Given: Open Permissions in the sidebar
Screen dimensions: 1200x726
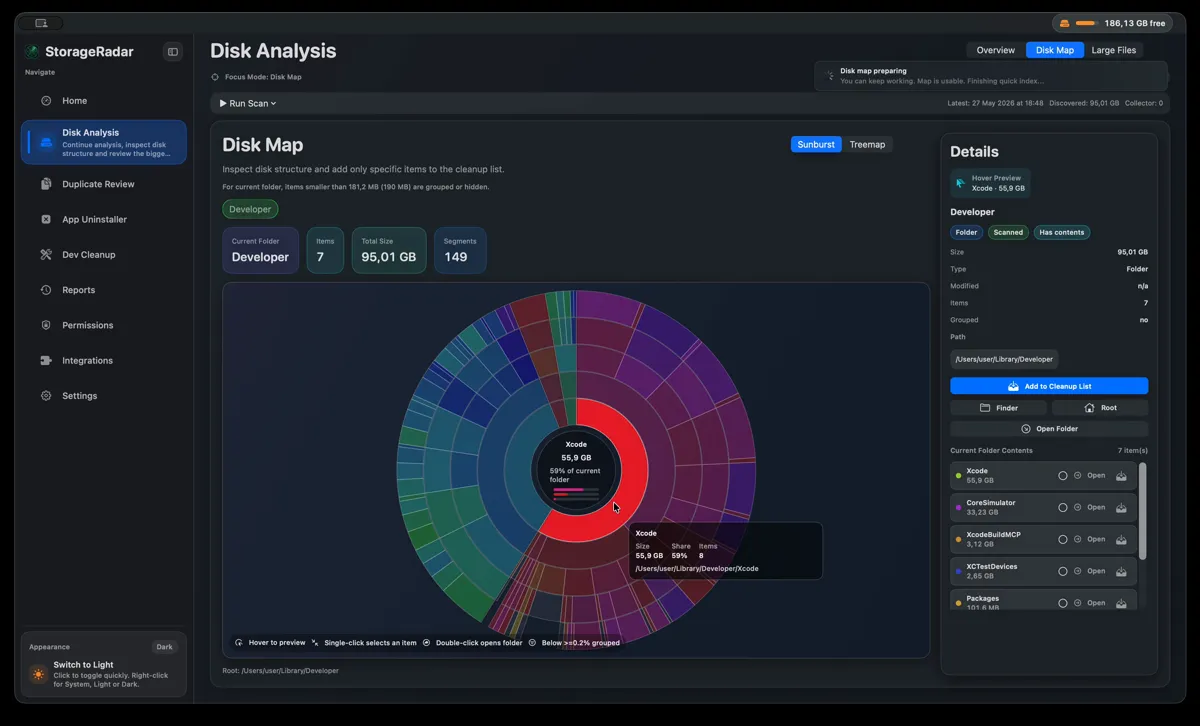Looking at the screenshot, I should (x=103, y=325).
